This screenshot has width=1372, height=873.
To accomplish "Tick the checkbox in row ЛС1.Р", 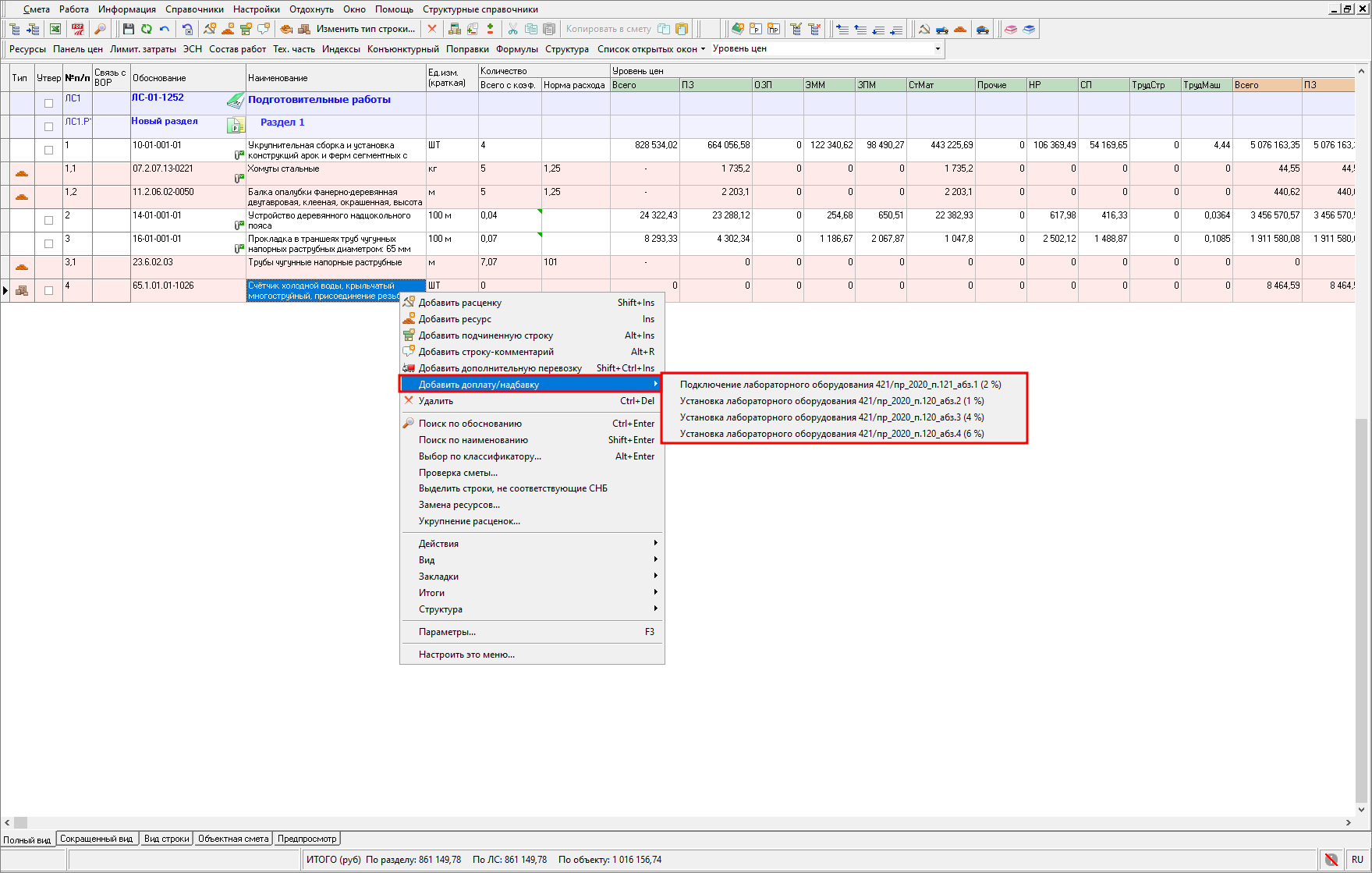I will pos(49,126).
